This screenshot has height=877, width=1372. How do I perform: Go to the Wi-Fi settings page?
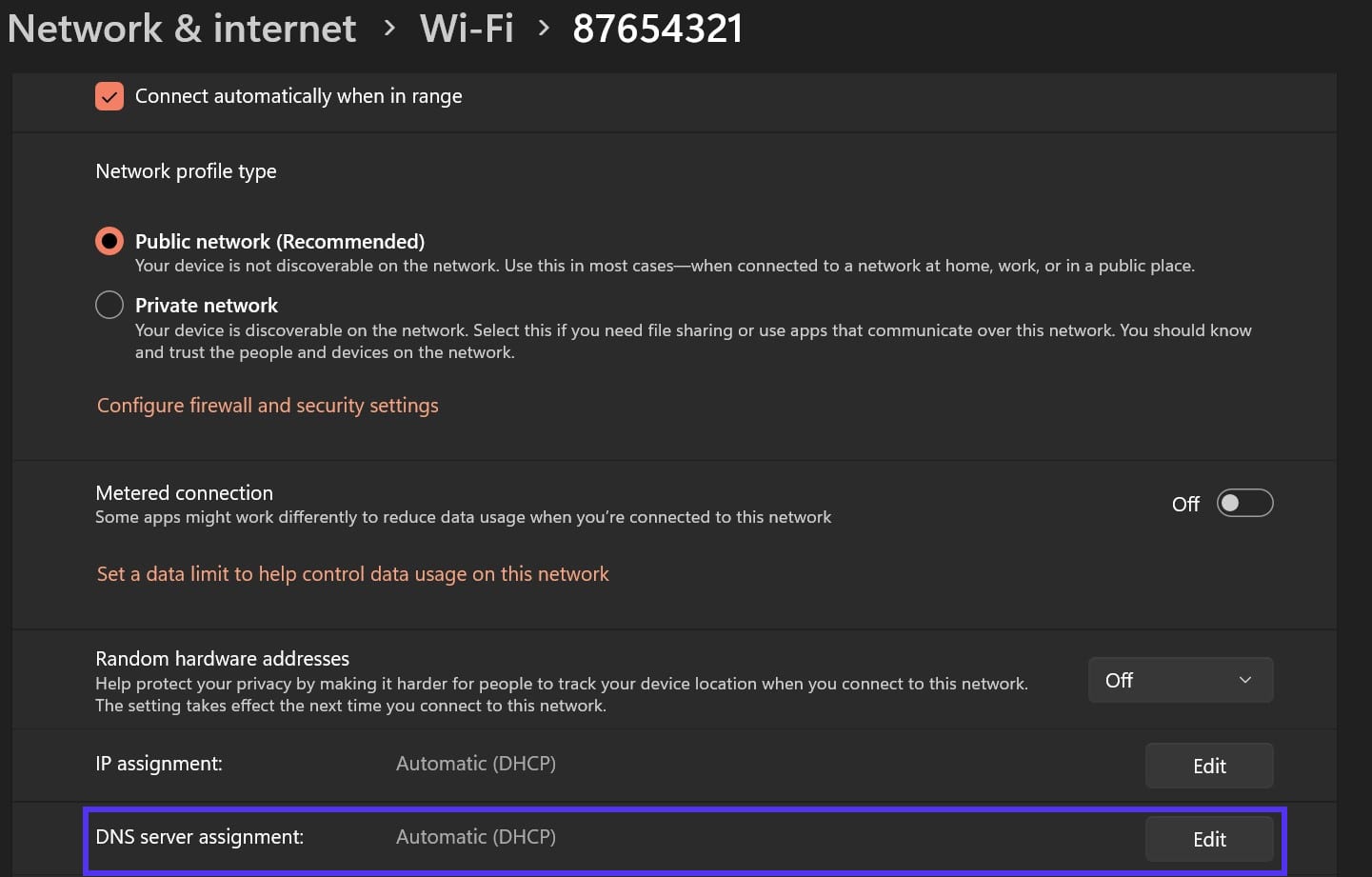point(467,28)
